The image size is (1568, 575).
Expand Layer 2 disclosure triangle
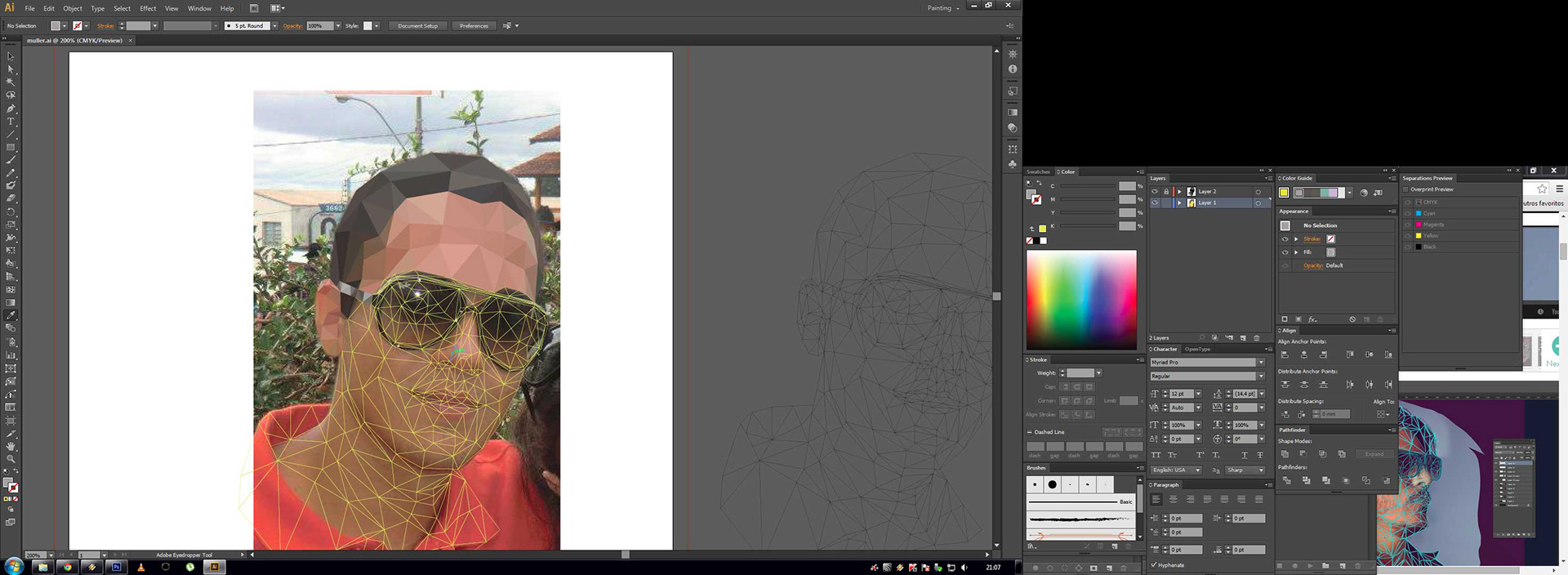(x=1179, y=191)
